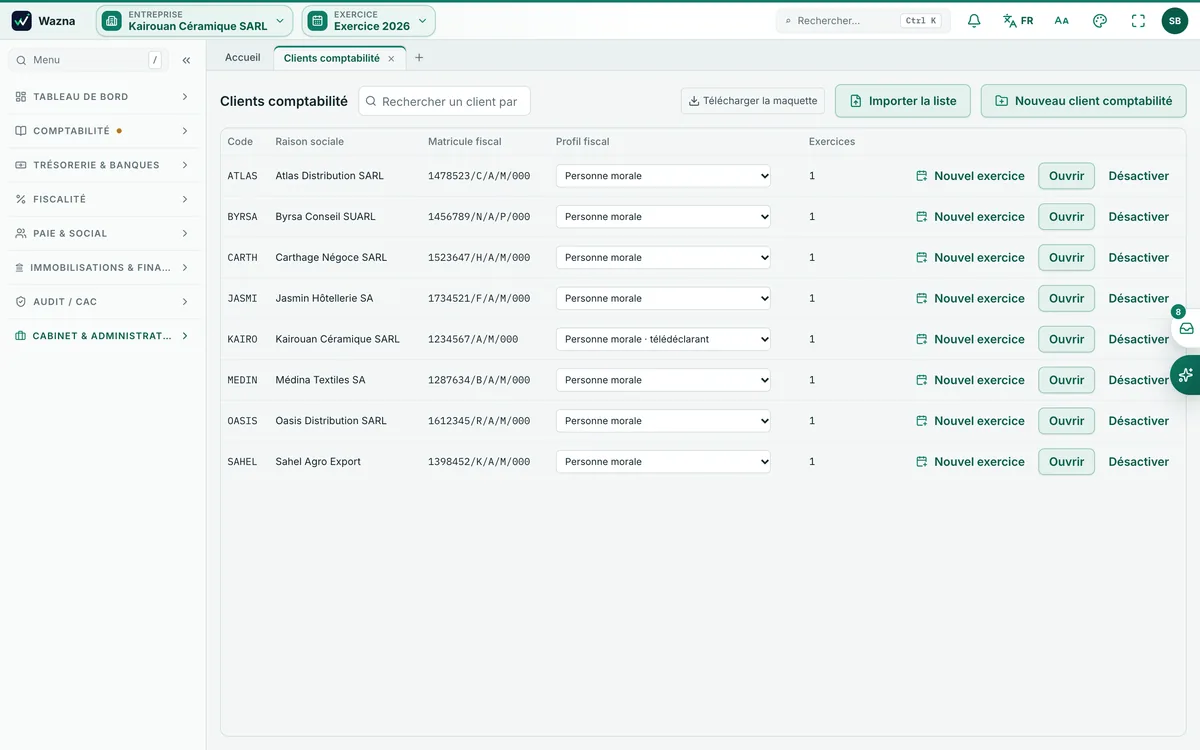
Task: Add a new tab with the plus icon
Action: (419, 58)
